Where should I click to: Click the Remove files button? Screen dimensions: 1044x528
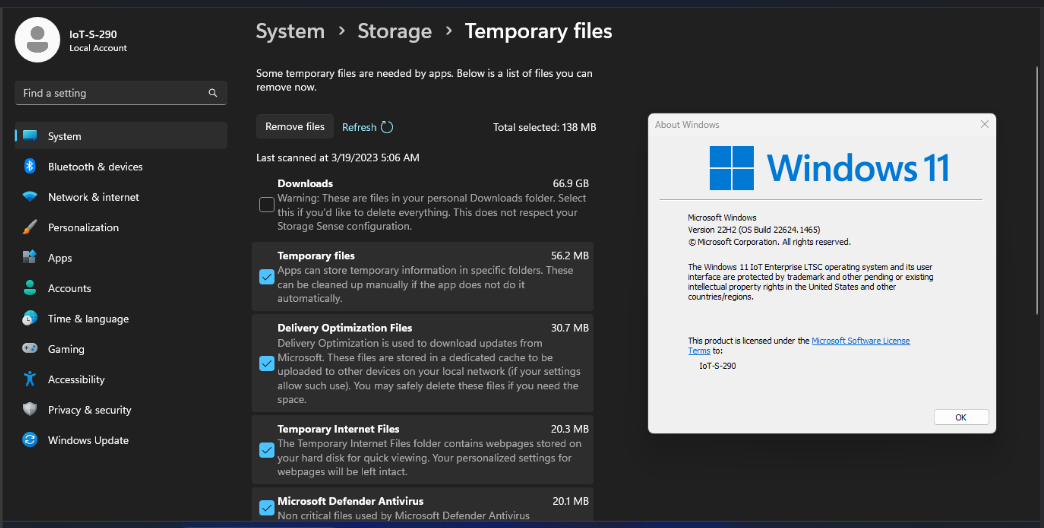(295, 127)
